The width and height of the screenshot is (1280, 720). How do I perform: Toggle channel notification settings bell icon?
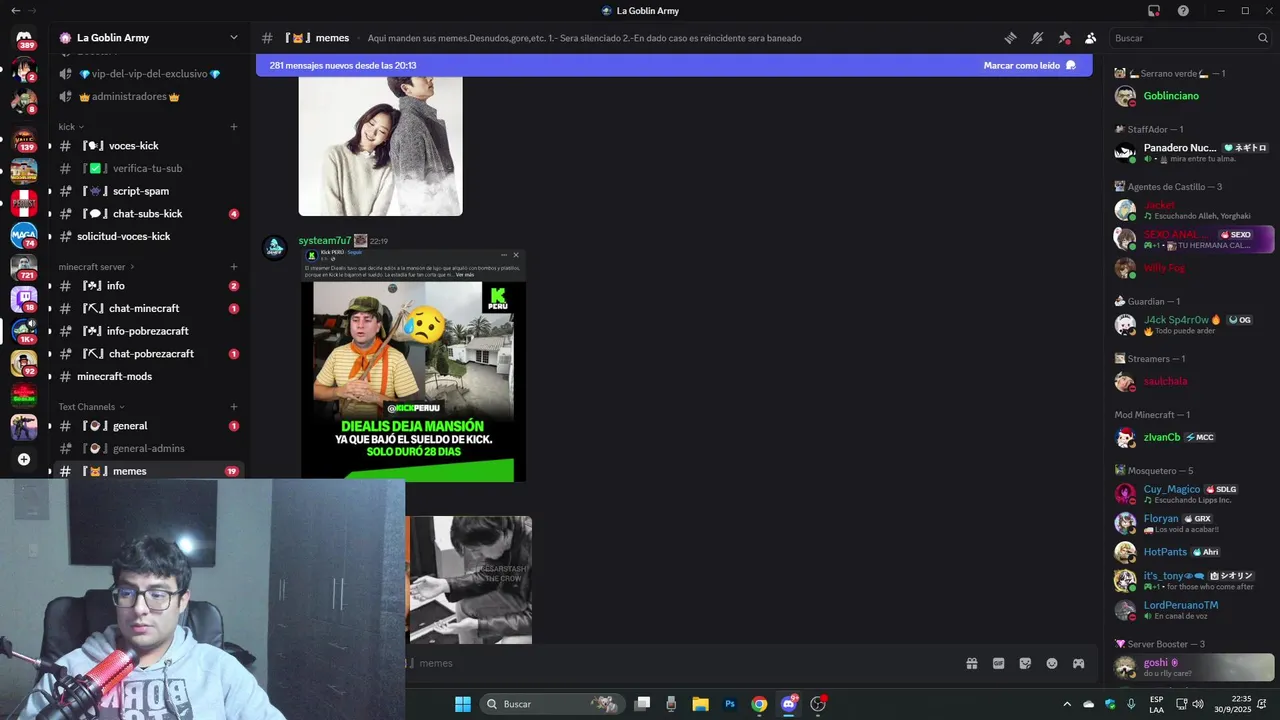click(x=1037, y=38)
